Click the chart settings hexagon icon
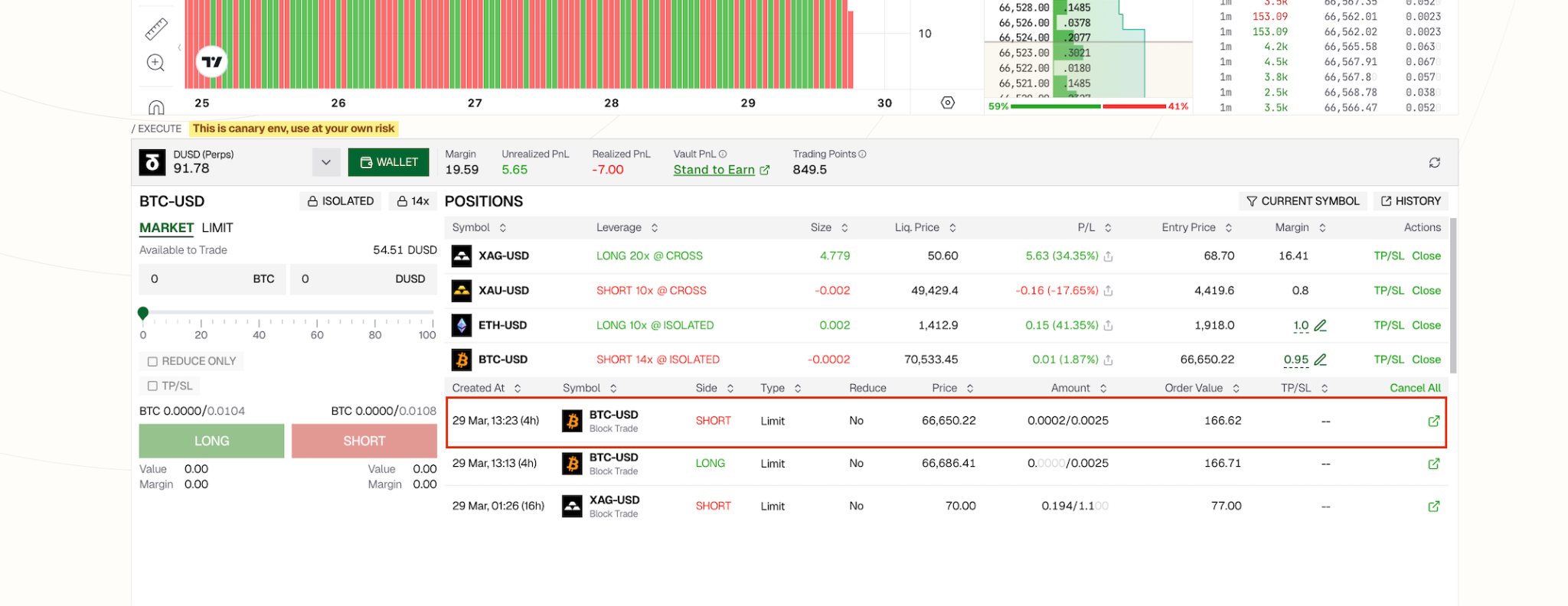Viewport: 1568px width, 606px height. click(x=947, y=103)
